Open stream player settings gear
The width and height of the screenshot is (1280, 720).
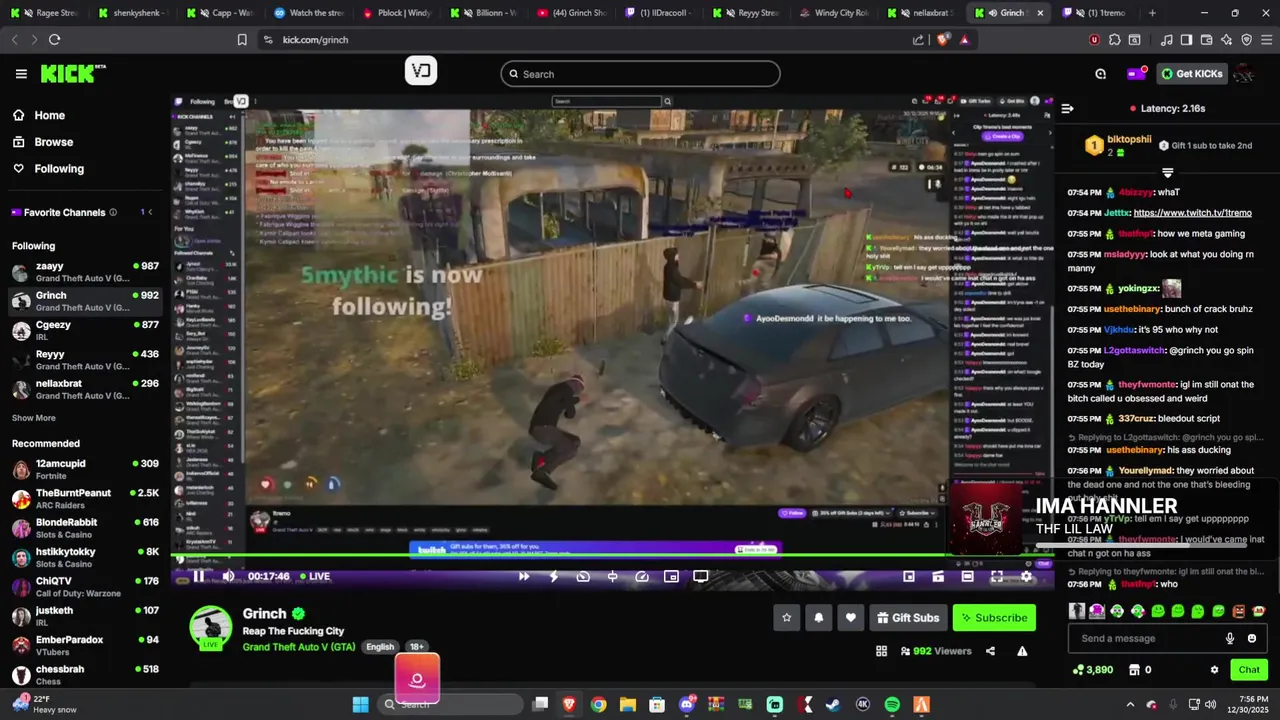coord(1026,576)
